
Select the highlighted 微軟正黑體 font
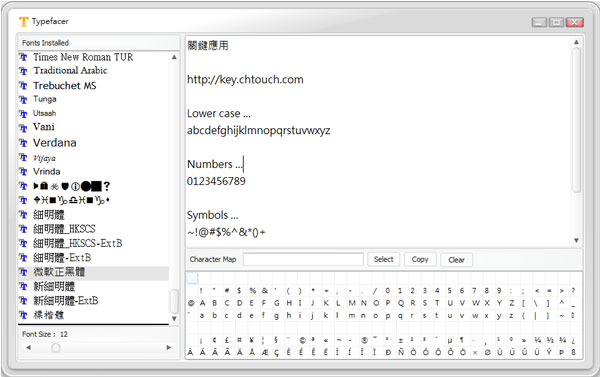(94, 272)
